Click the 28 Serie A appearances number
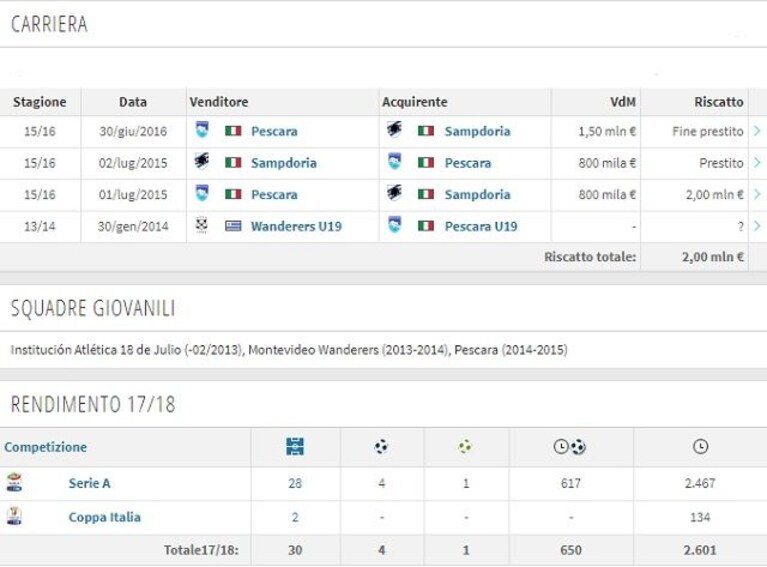 pyautogui.click(x=295, y=483)
